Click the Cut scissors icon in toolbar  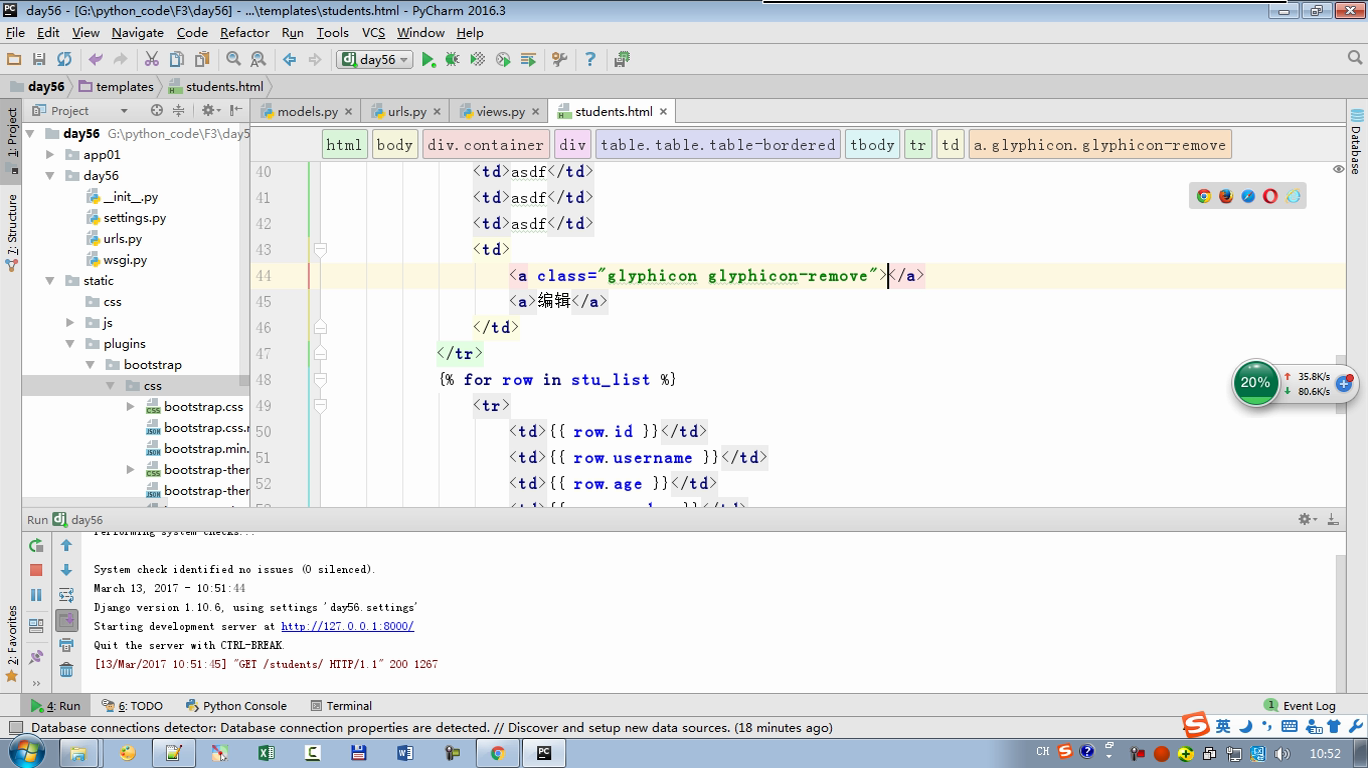(x=152, y=60)
